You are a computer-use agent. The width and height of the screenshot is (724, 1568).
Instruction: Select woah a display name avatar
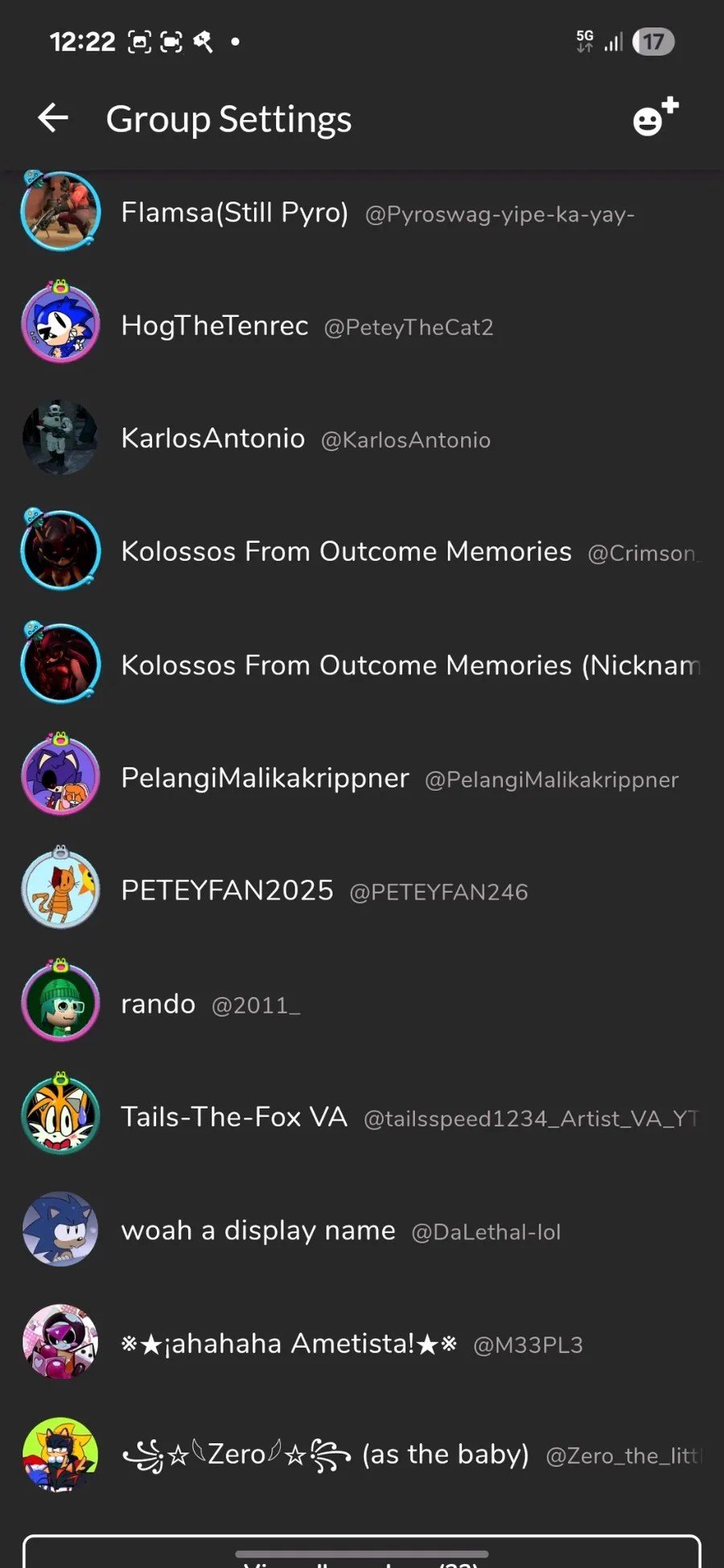pos(60,1229)
